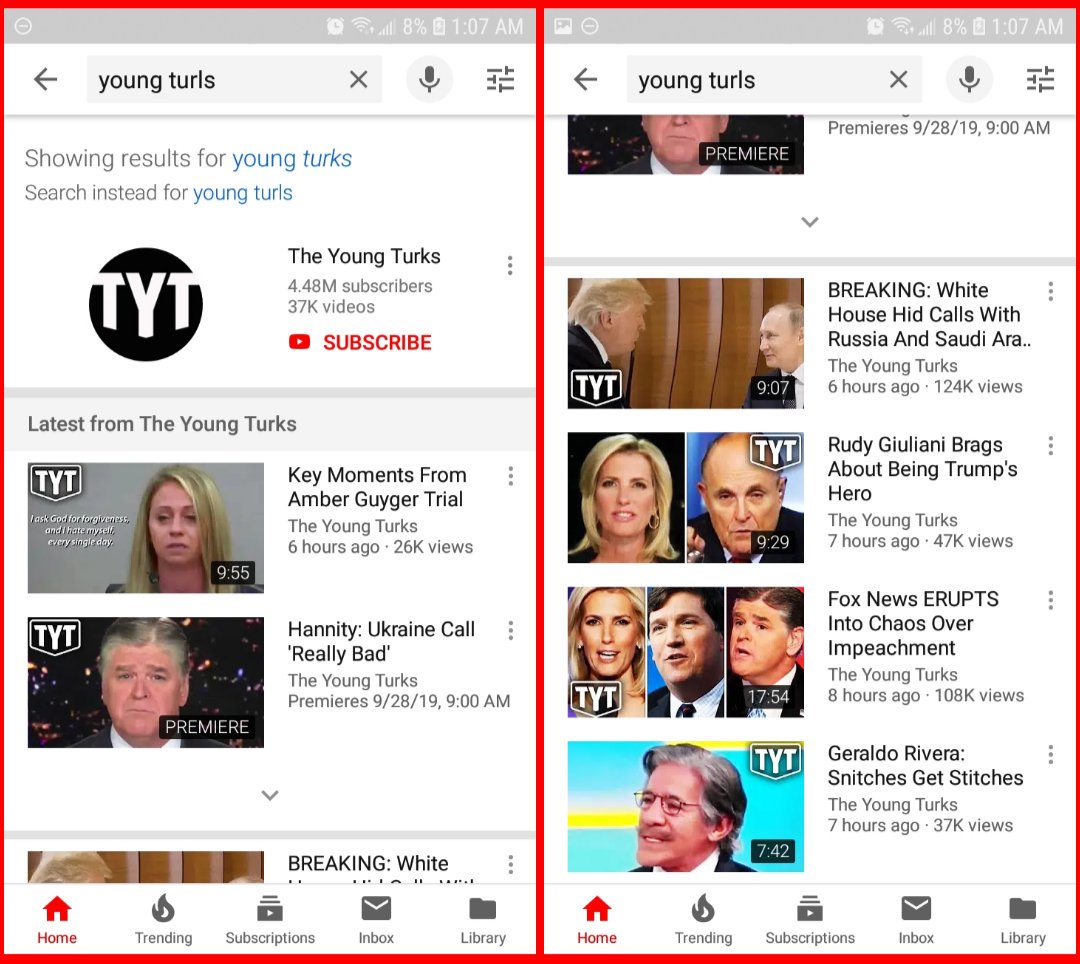Image resolution: width=1080 pixels, height=964 pixels.
Task: Expand more latest videos on right screen
Action: pyautogui.click(x=810, y=222)
